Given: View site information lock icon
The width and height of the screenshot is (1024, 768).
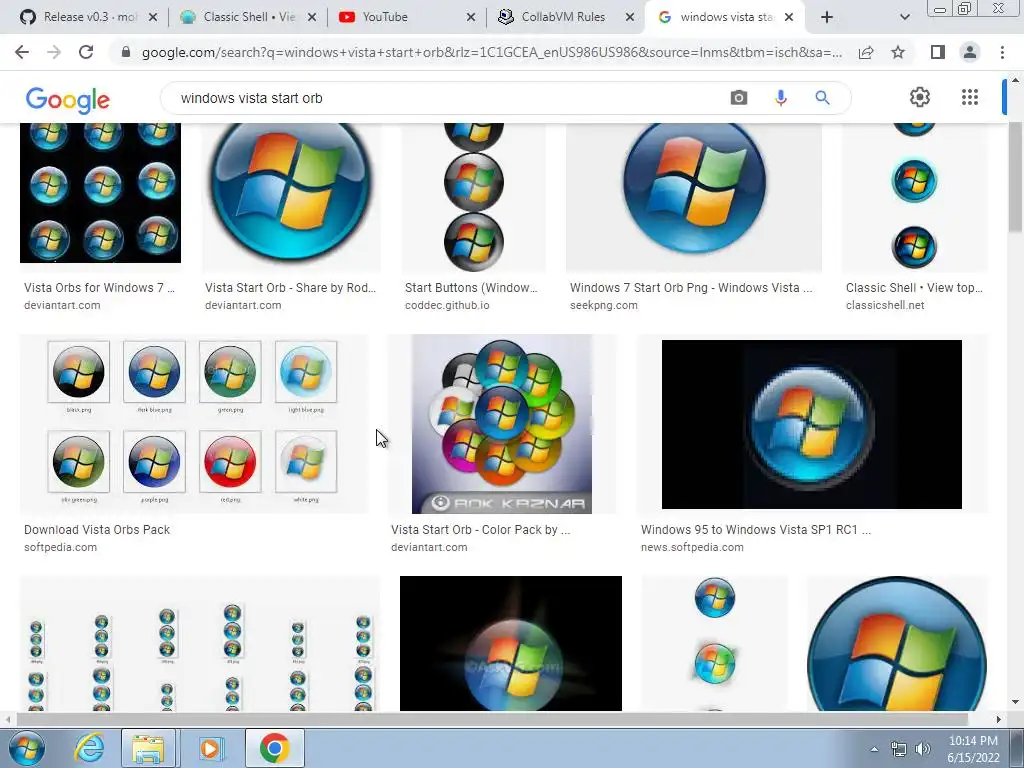Looking at the screenshot, I should (x=126, y=52).
